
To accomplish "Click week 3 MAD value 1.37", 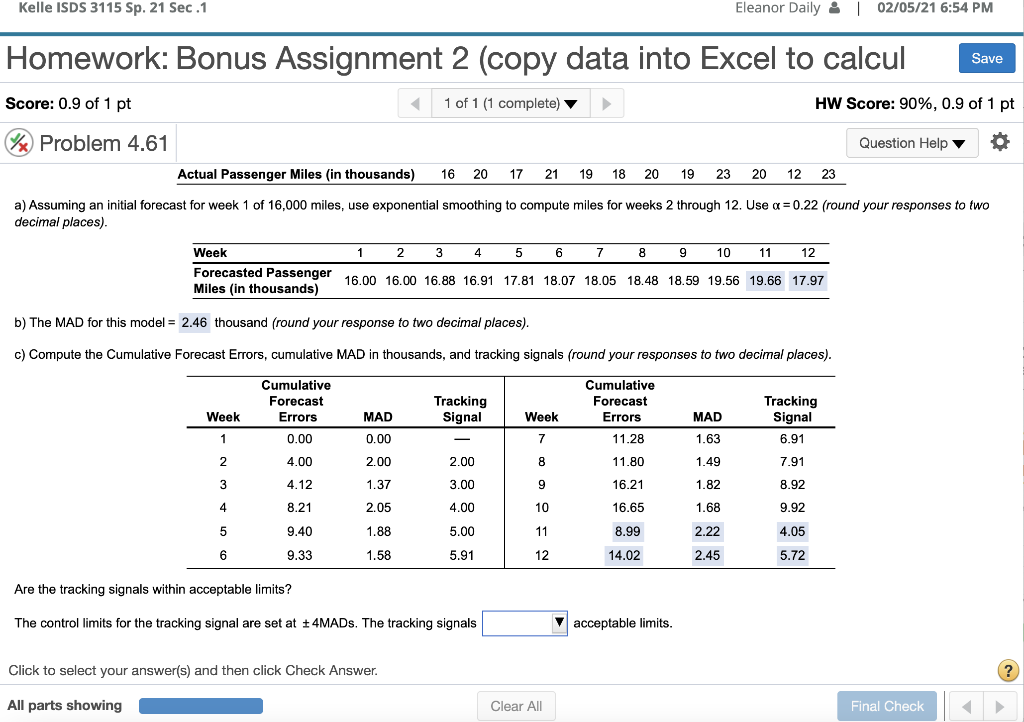I will 378,484.
